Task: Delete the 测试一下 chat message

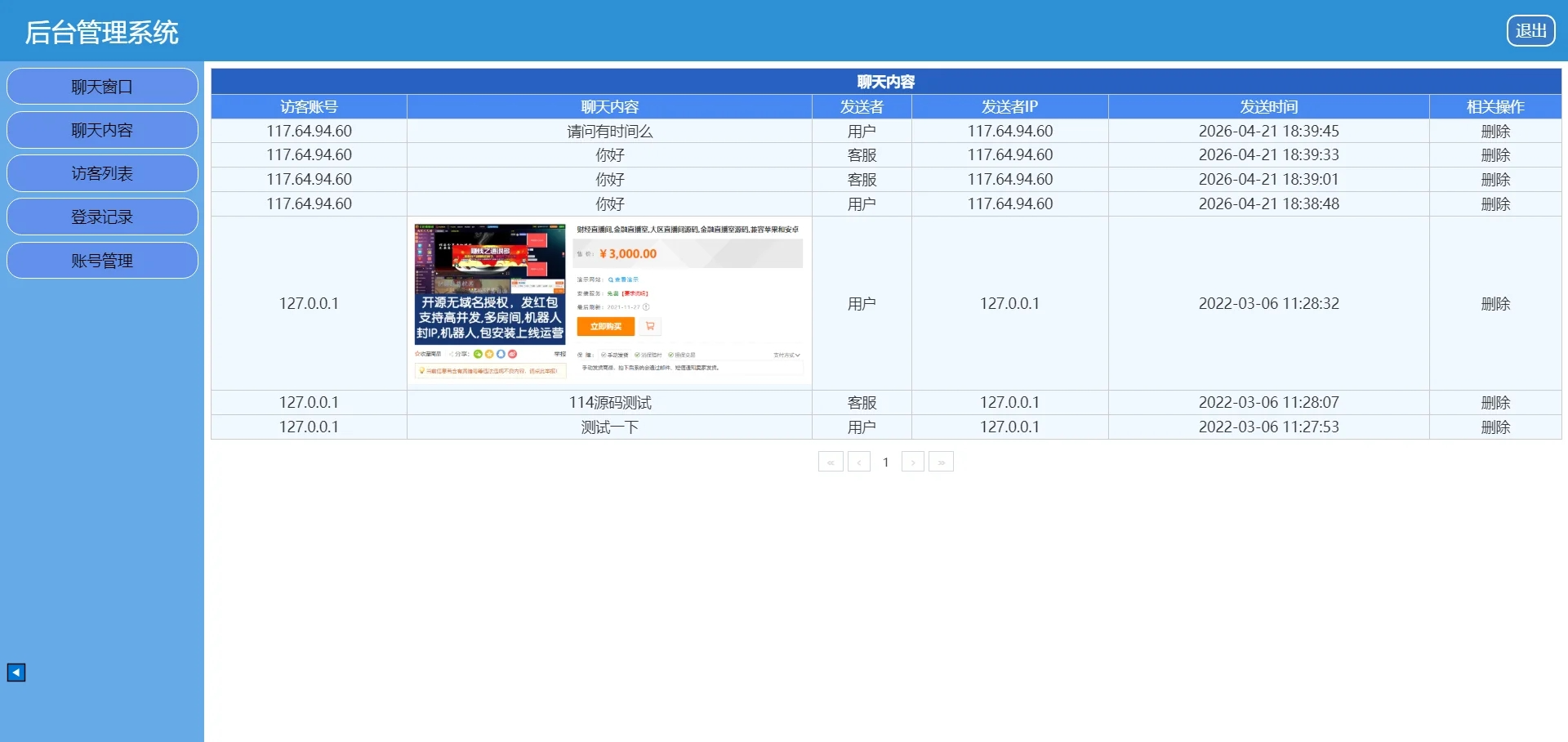Action: pos(1494,427)
